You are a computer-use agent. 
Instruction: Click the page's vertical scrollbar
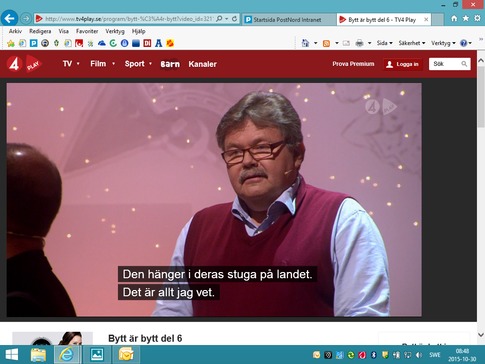(481, 197)
